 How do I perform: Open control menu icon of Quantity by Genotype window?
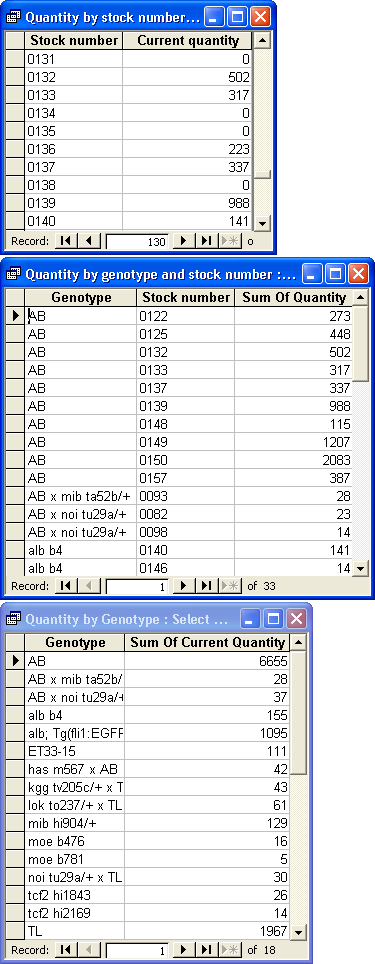tap(13, 618)
